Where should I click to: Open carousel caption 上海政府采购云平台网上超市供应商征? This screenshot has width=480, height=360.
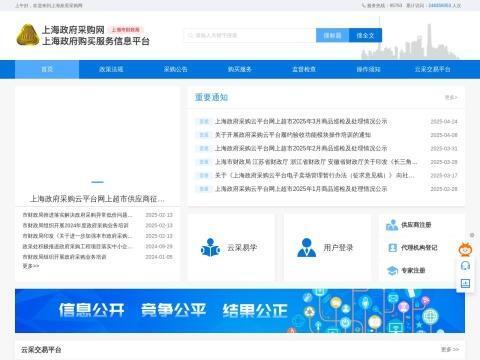click(97, 199)
